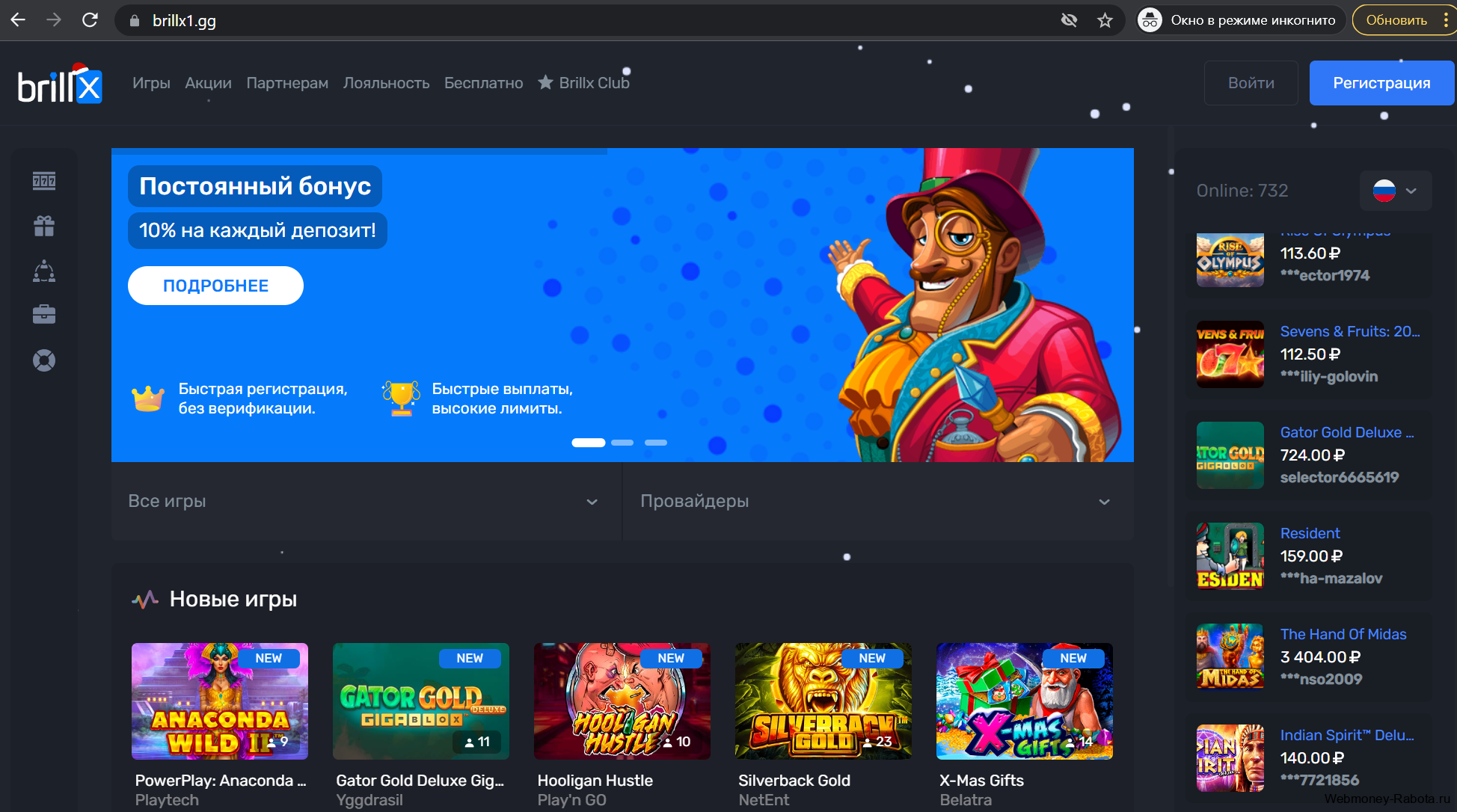
Task: Click the Rise of Olympus winner thumbnail
Action: (1230, 260)
